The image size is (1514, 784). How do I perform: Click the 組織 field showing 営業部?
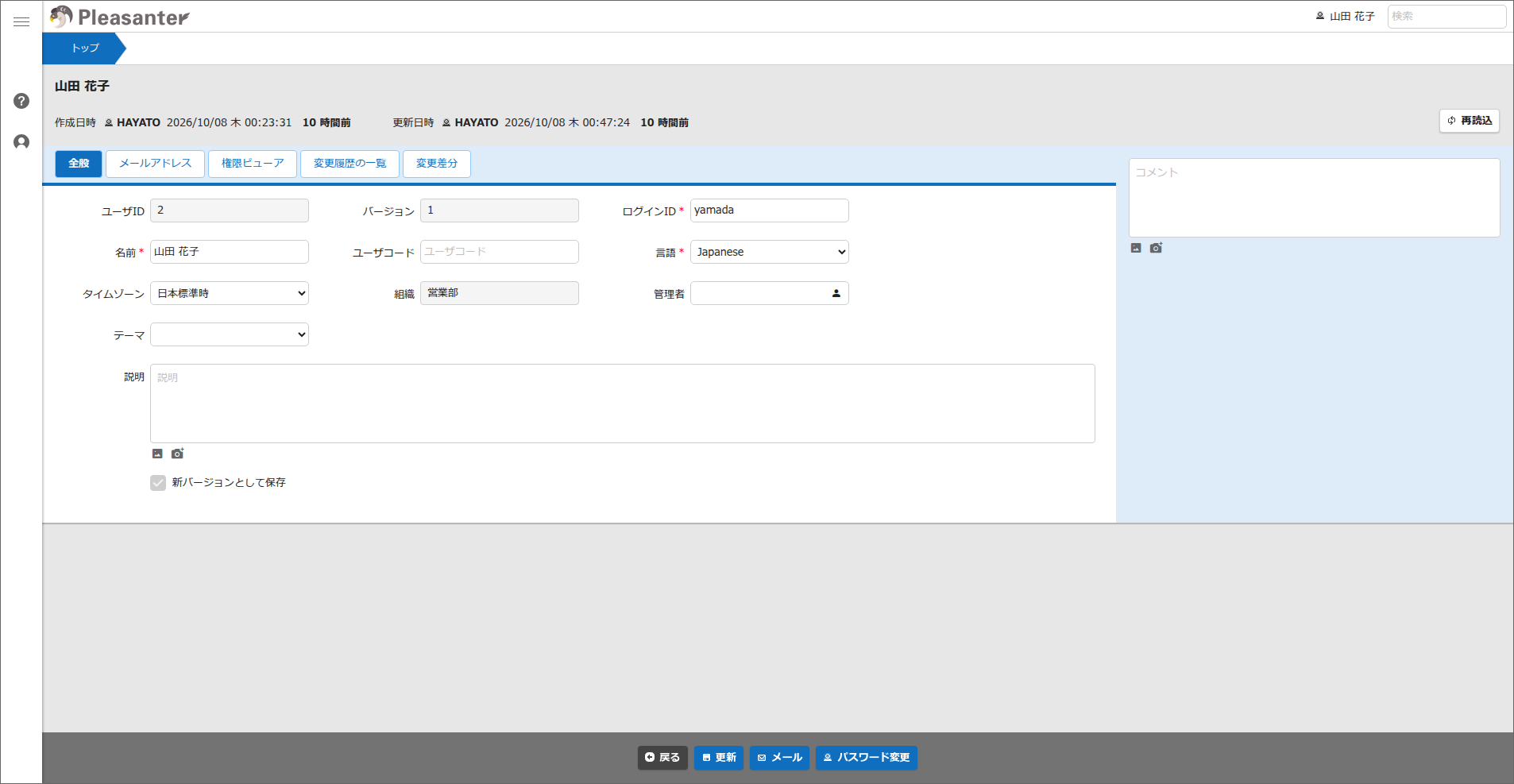tap(499, 293)
